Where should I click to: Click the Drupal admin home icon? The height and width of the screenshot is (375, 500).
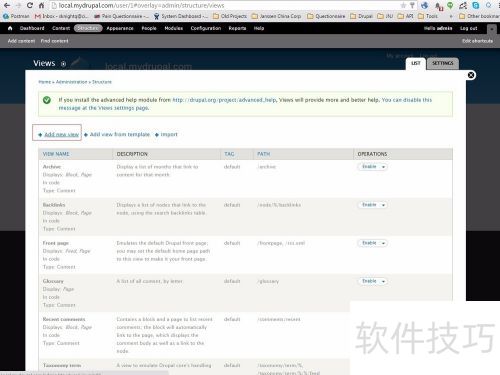click(10, 28)
